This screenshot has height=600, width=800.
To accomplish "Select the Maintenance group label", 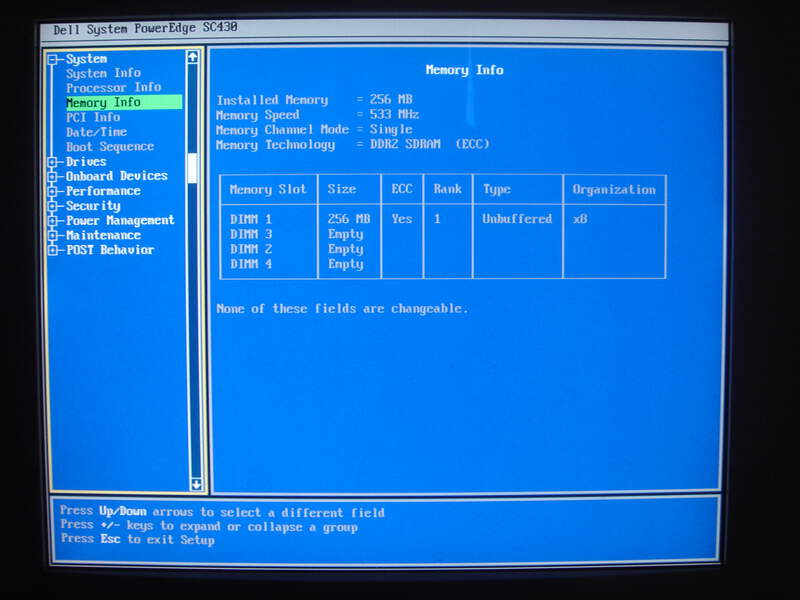I will click(x=103, y=235).
